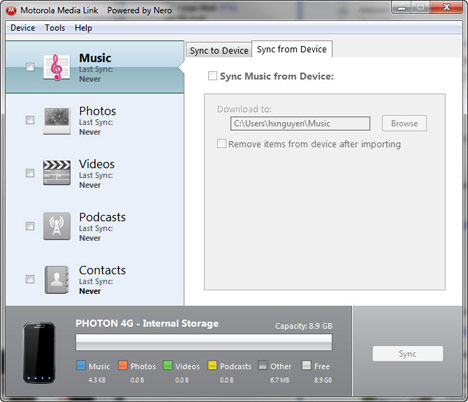Switch to Sync to Device tab
The height and width of the screenshot is (402, 468).
[219, 50]
